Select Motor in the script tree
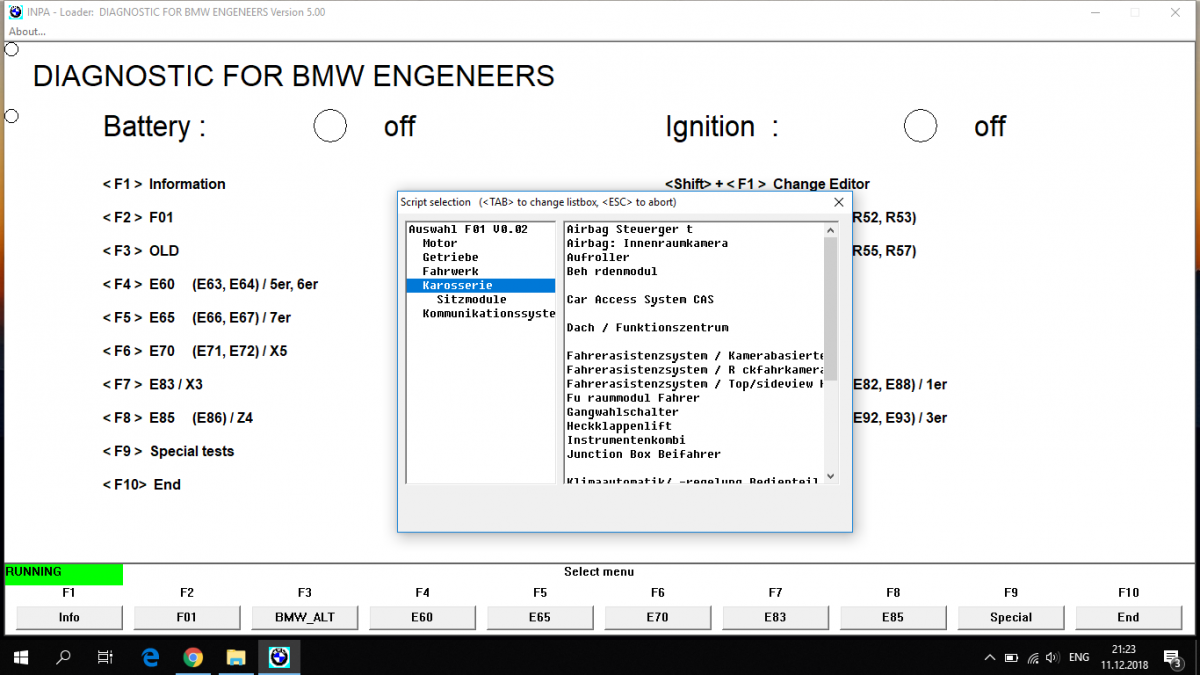 pyautogui.click(x=439, y=243)
